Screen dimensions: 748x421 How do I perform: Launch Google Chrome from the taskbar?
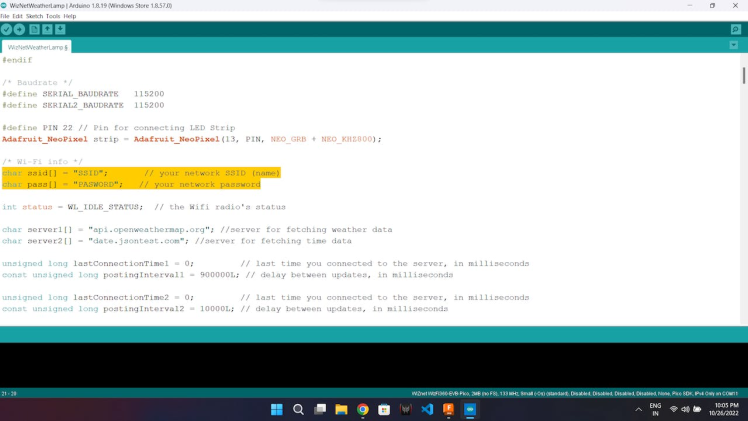coord(363,410)
